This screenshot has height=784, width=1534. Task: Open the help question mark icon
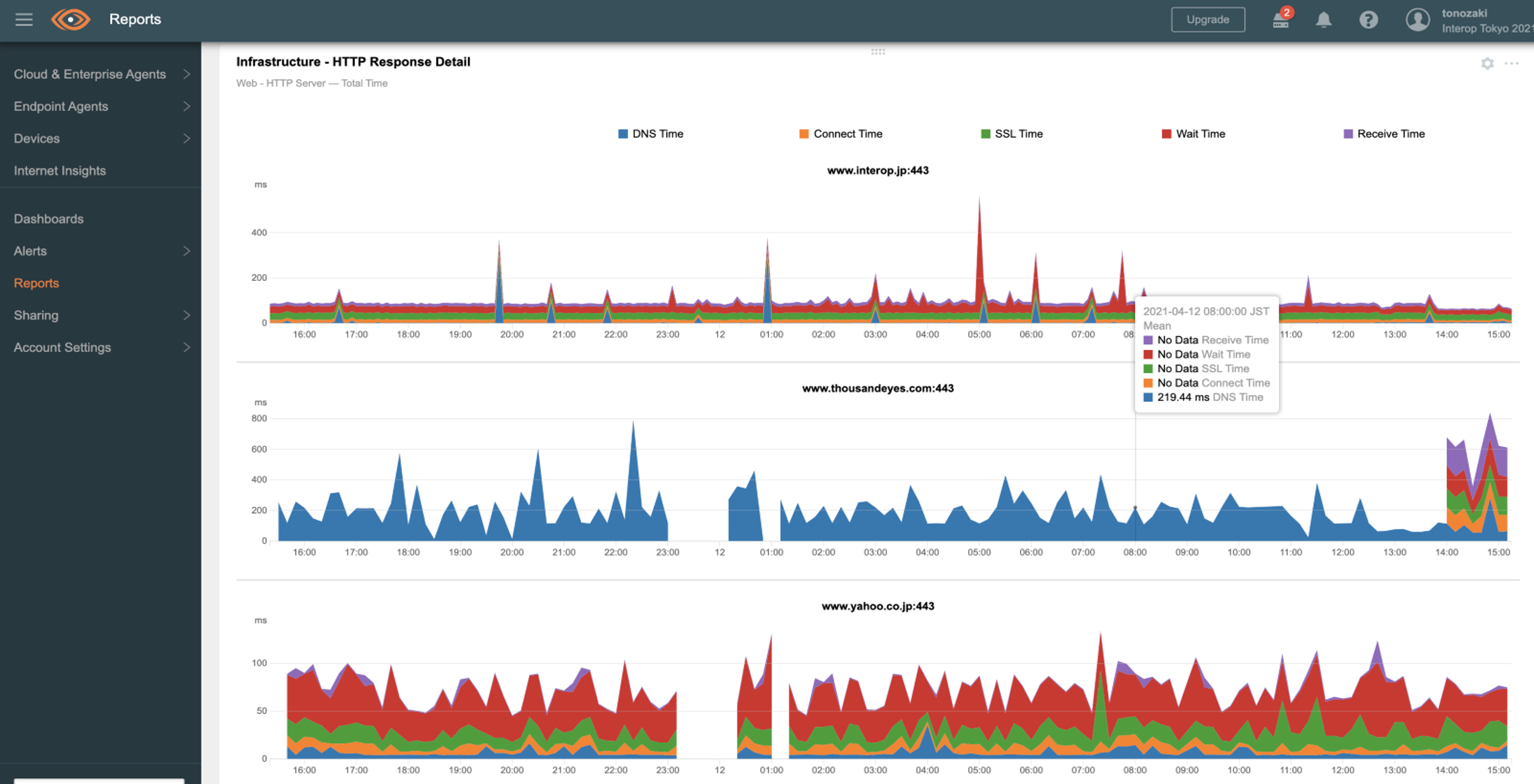coord(1368,20)
